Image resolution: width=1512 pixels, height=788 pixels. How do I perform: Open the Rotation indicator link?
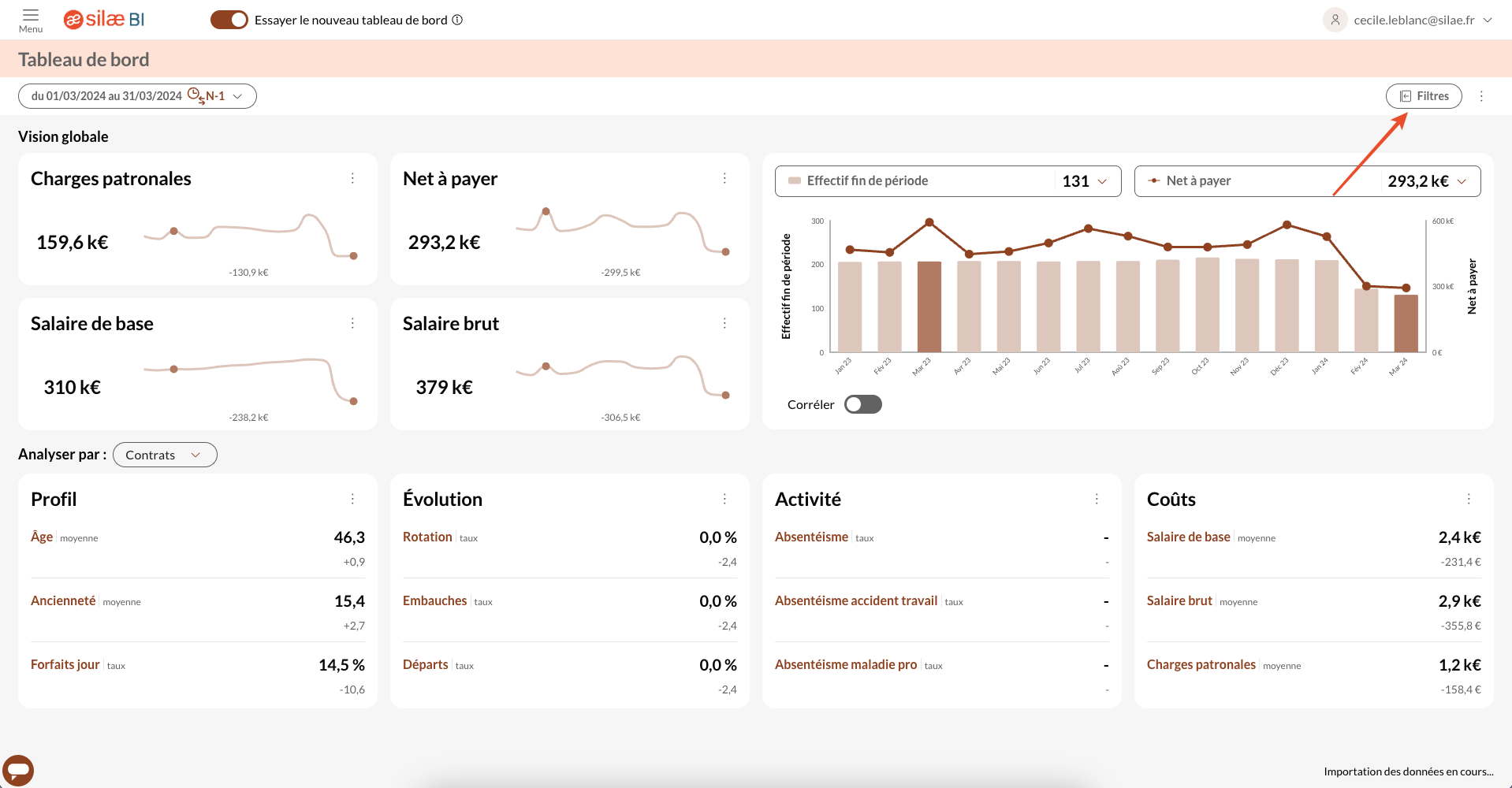427,537
